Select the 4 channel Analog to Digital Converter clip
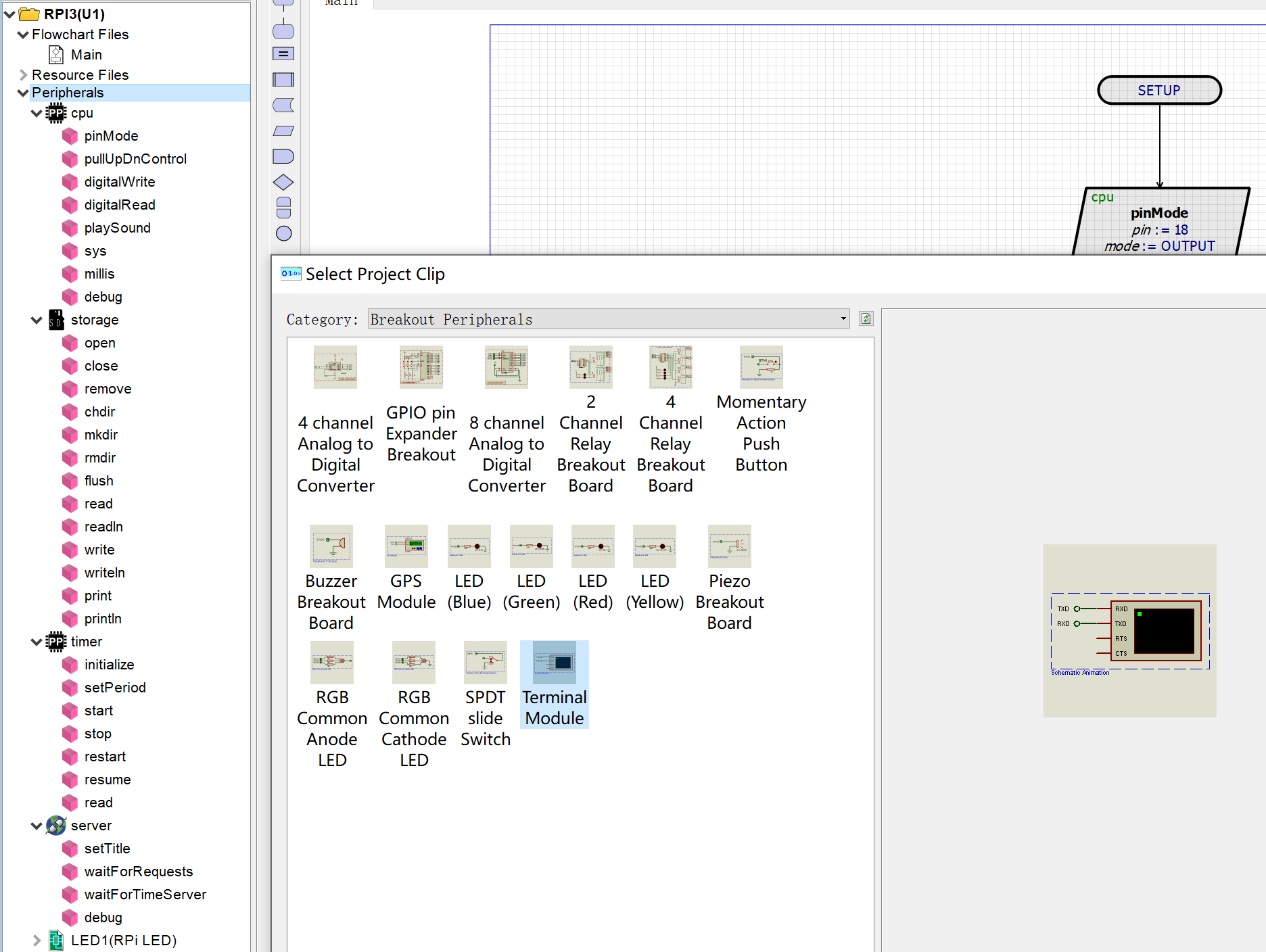 tap(335, 420)
